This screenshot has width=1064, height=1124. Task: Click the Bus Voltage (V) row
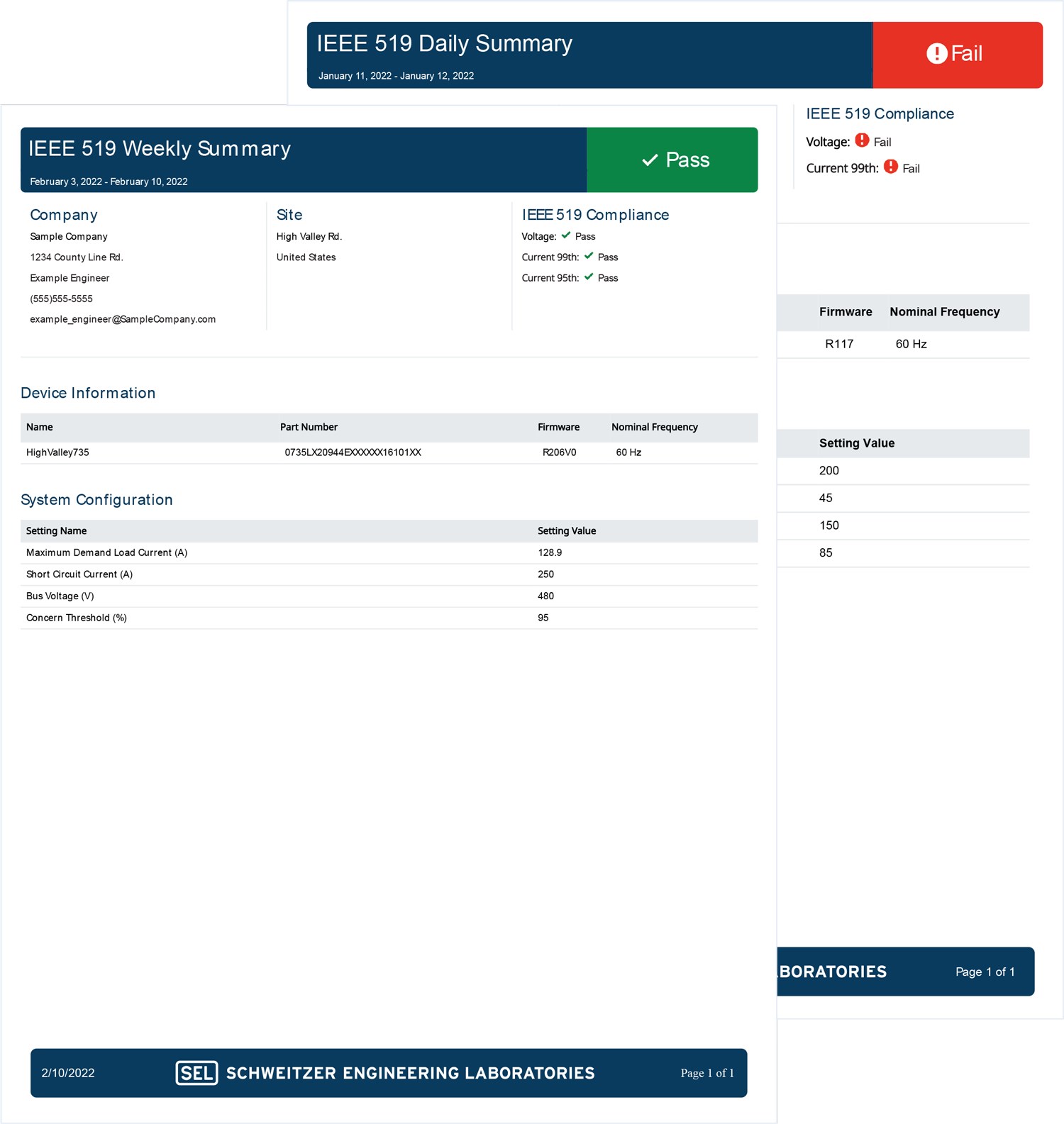(389, 597)
